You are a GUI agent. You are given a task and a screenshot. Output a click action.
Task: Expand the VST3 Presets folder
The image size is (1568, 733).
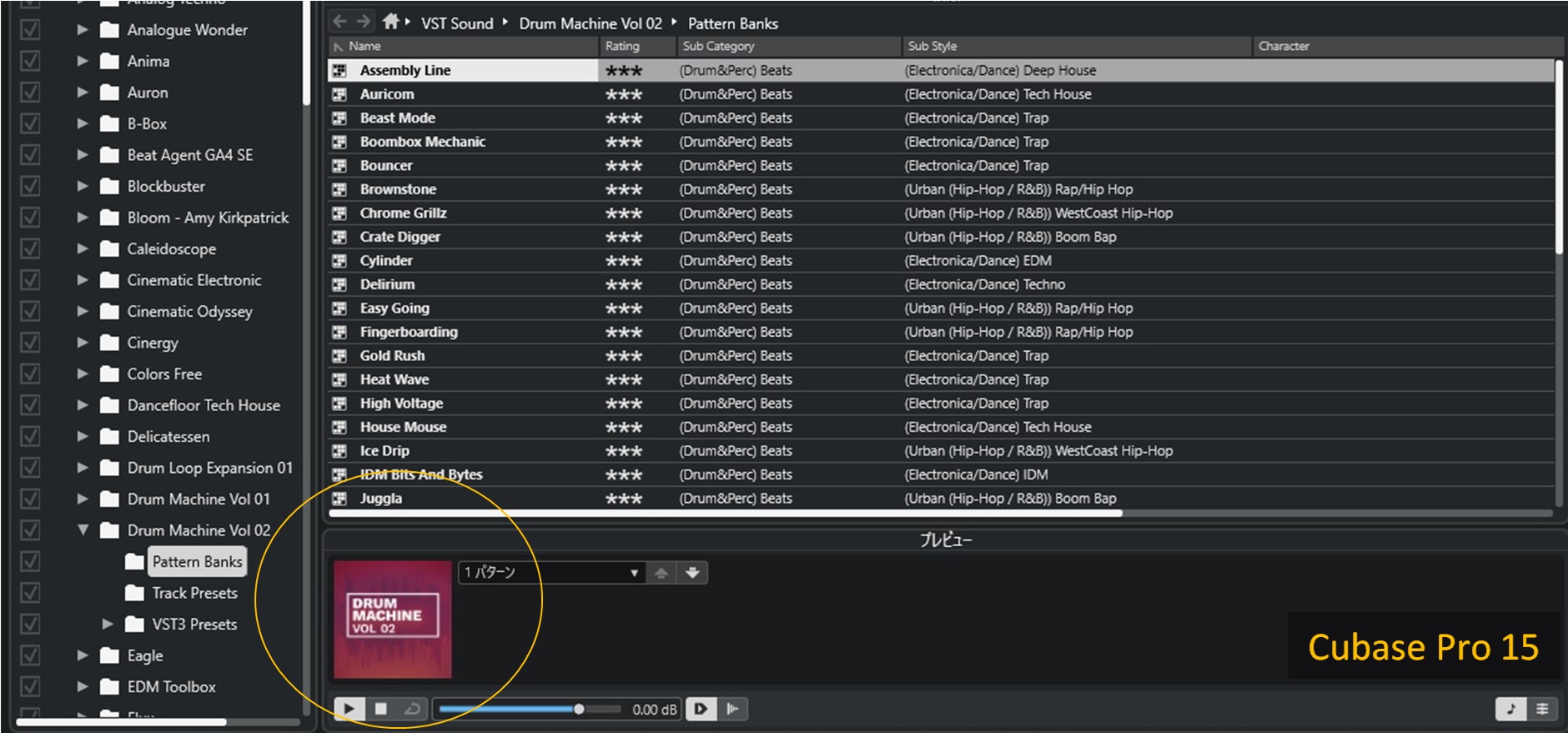pos(107,624)
